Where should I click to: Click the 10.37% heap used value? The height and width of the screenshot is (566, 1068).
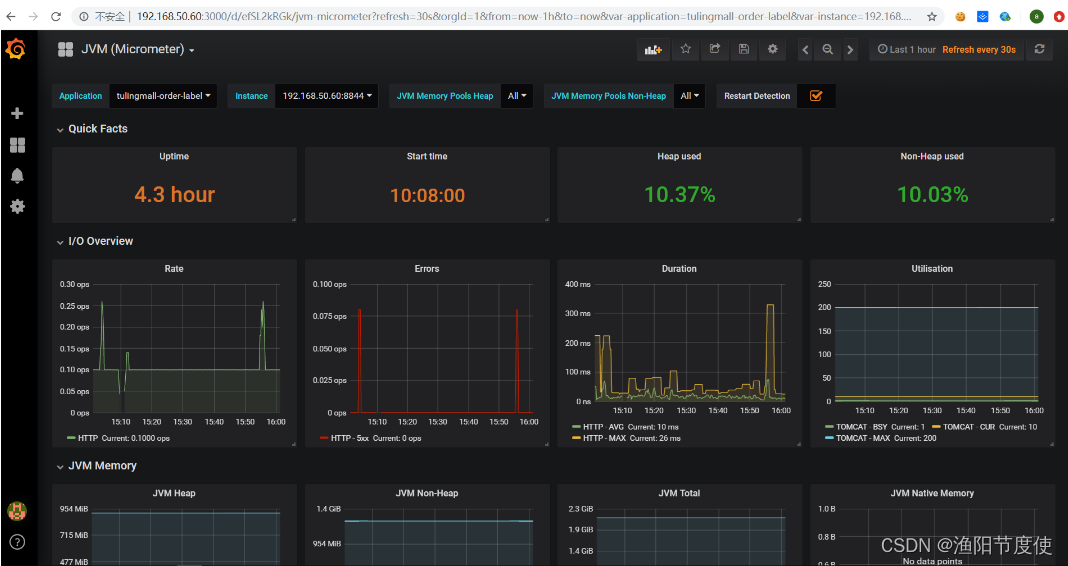point(680,195)
